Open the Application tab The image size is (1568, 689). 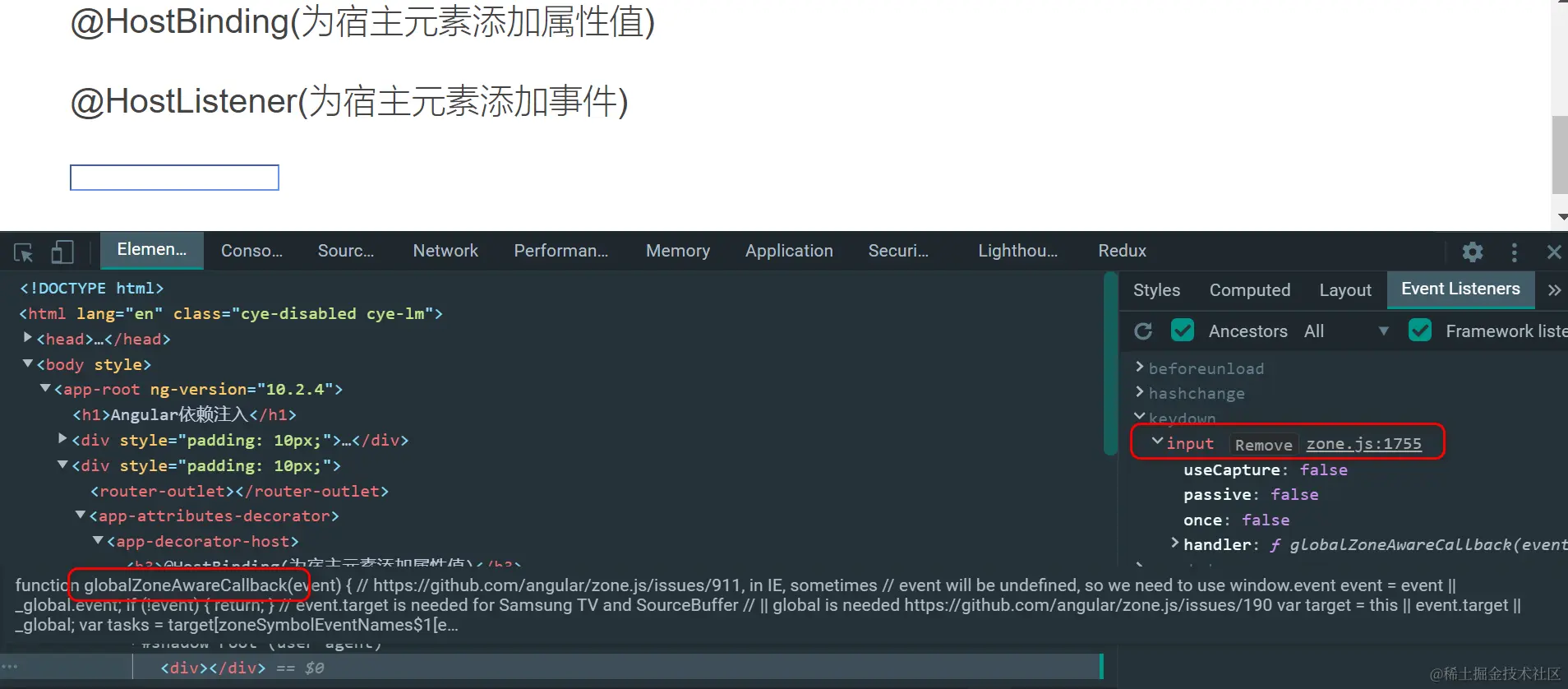[789, 251]
